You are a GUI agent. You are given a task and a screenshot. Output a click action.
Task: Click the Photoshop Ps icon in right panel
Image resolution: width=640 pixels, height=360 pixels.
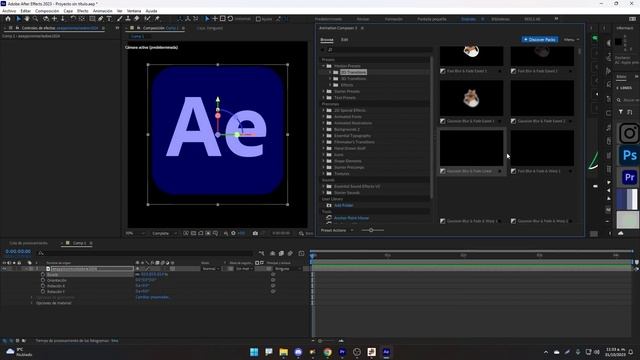pos(629,155)
